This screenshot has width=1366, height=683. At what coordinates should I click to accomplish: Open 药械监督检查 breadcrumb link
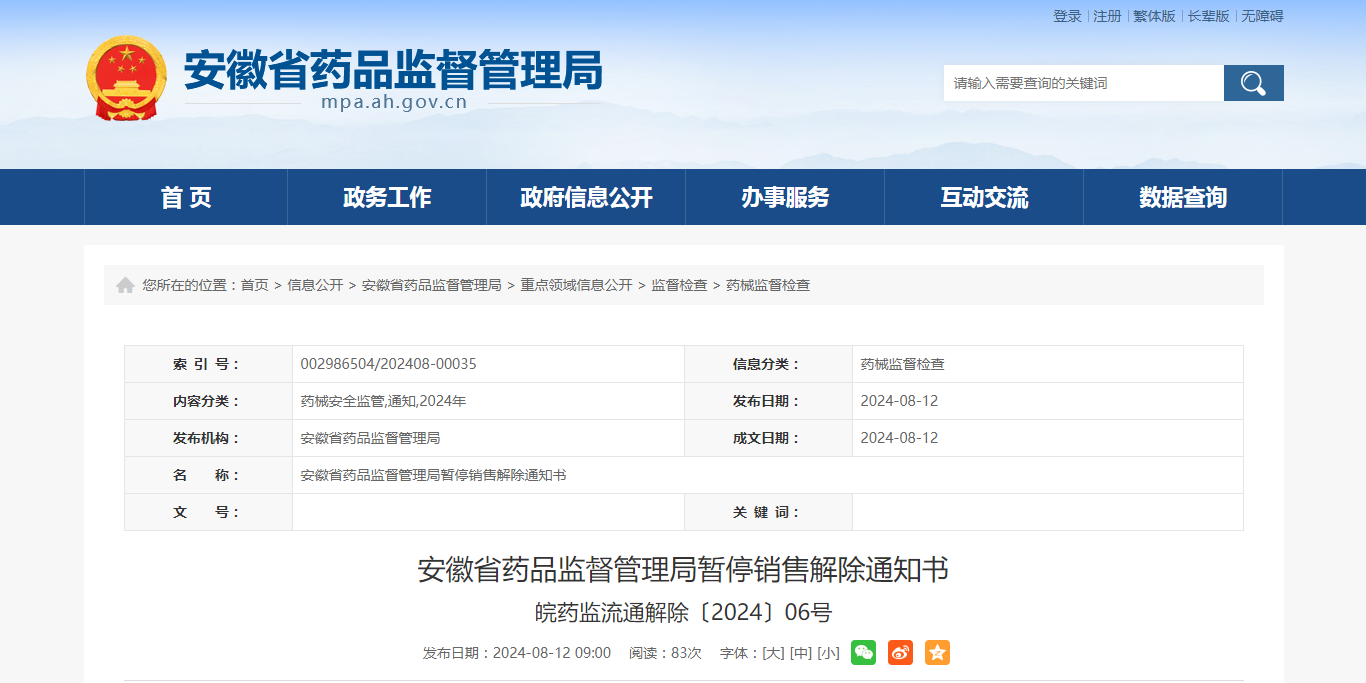[x=768, y=285]
